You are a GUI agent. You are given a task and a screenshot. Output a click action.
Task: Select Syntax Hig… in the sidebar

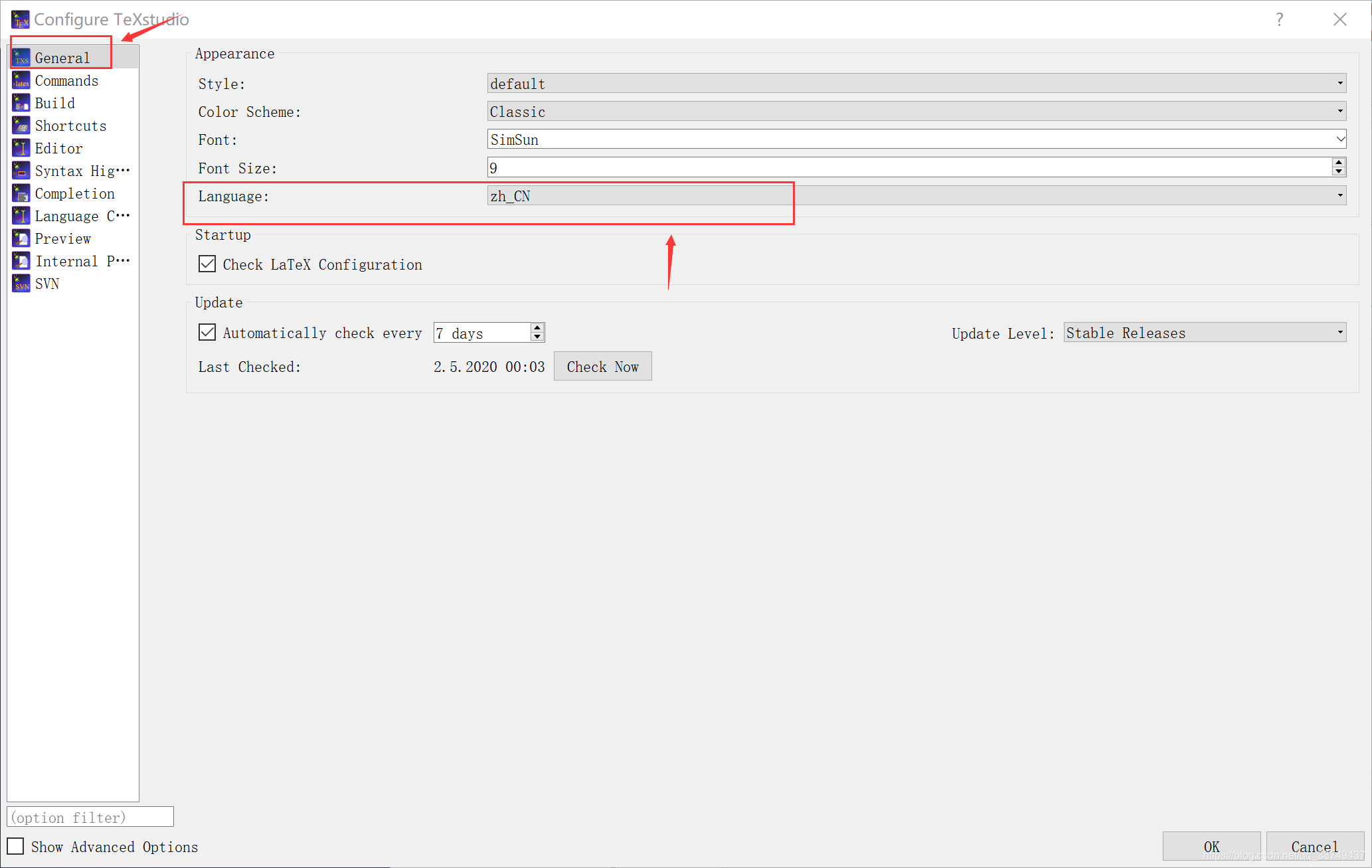pos(73,171)
